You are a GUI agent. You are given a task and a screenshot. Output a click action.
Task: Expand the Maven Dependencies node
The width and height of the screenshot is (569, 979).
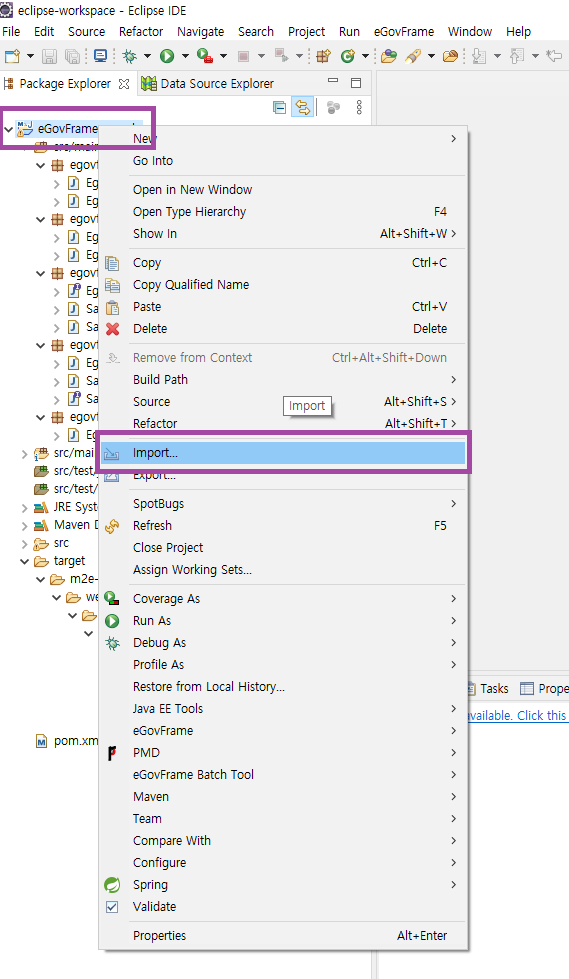coord(24,526)
